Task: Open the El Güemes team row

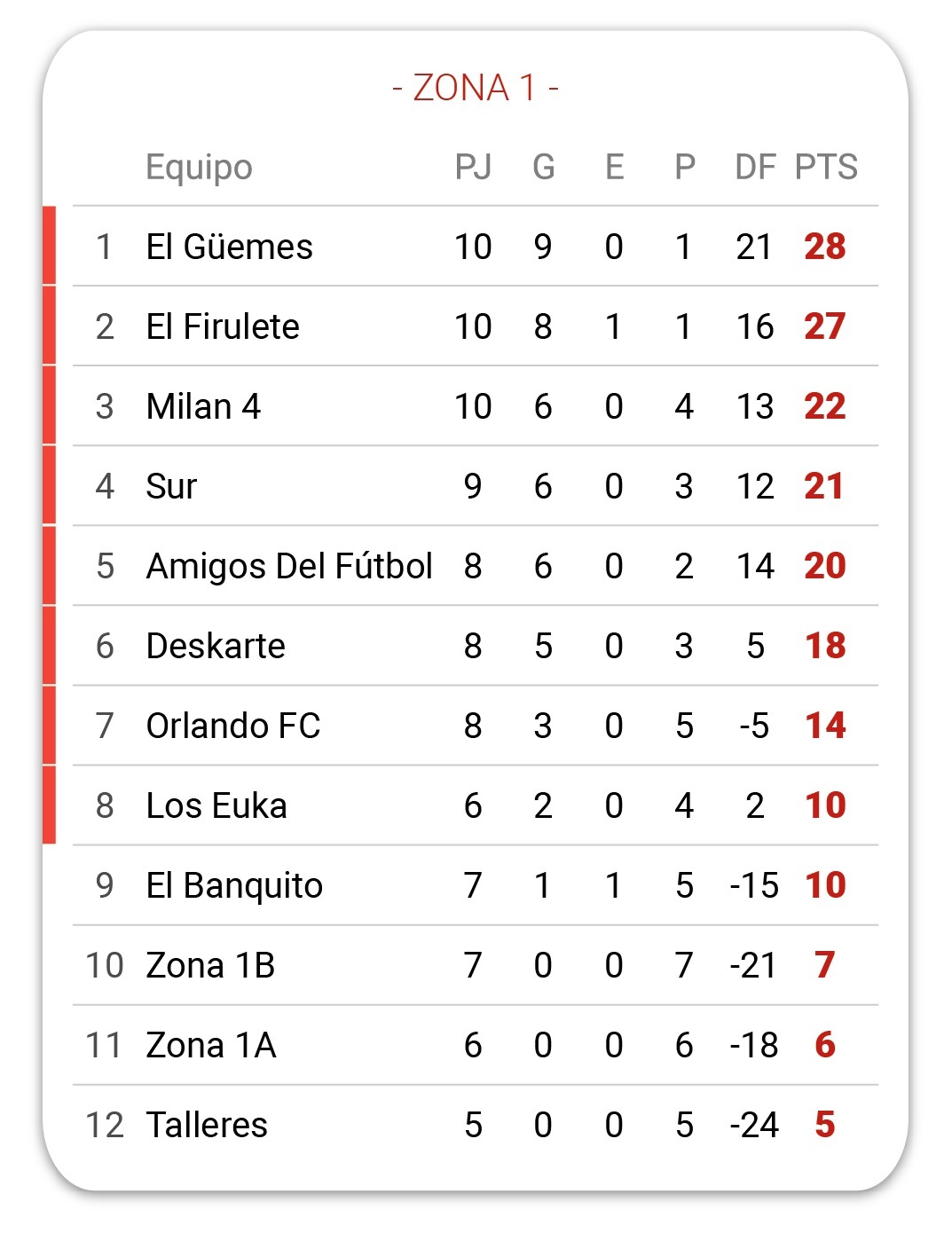Action: [x=476, y=247]
